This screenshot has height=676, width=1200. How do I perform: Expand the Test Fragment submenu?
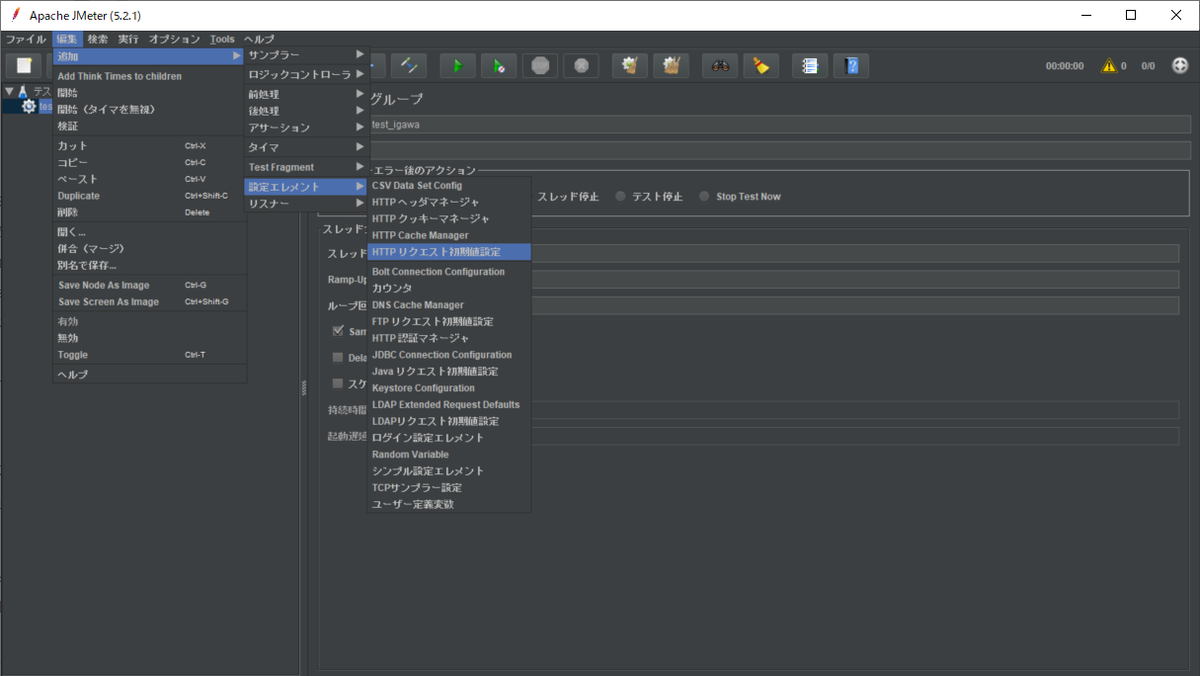click(x=307, y=167)
